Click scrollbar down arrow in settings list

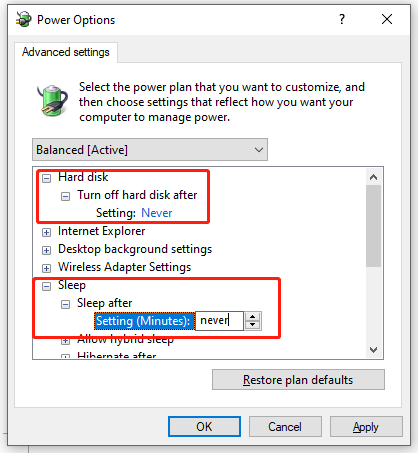pyautogui.click(x=373, y=350)
